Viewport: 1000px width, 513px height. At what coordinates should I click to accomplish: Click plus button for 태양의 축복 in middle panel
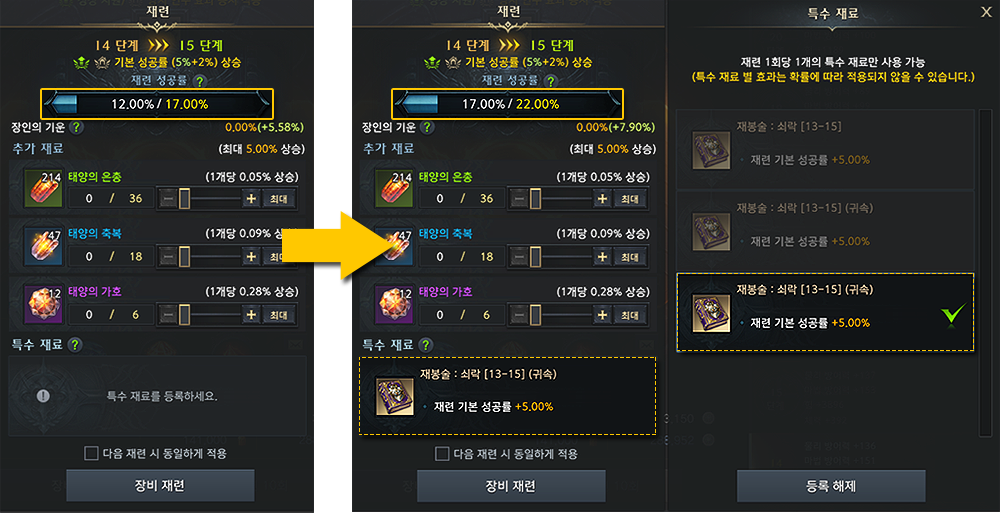[601, 256]
